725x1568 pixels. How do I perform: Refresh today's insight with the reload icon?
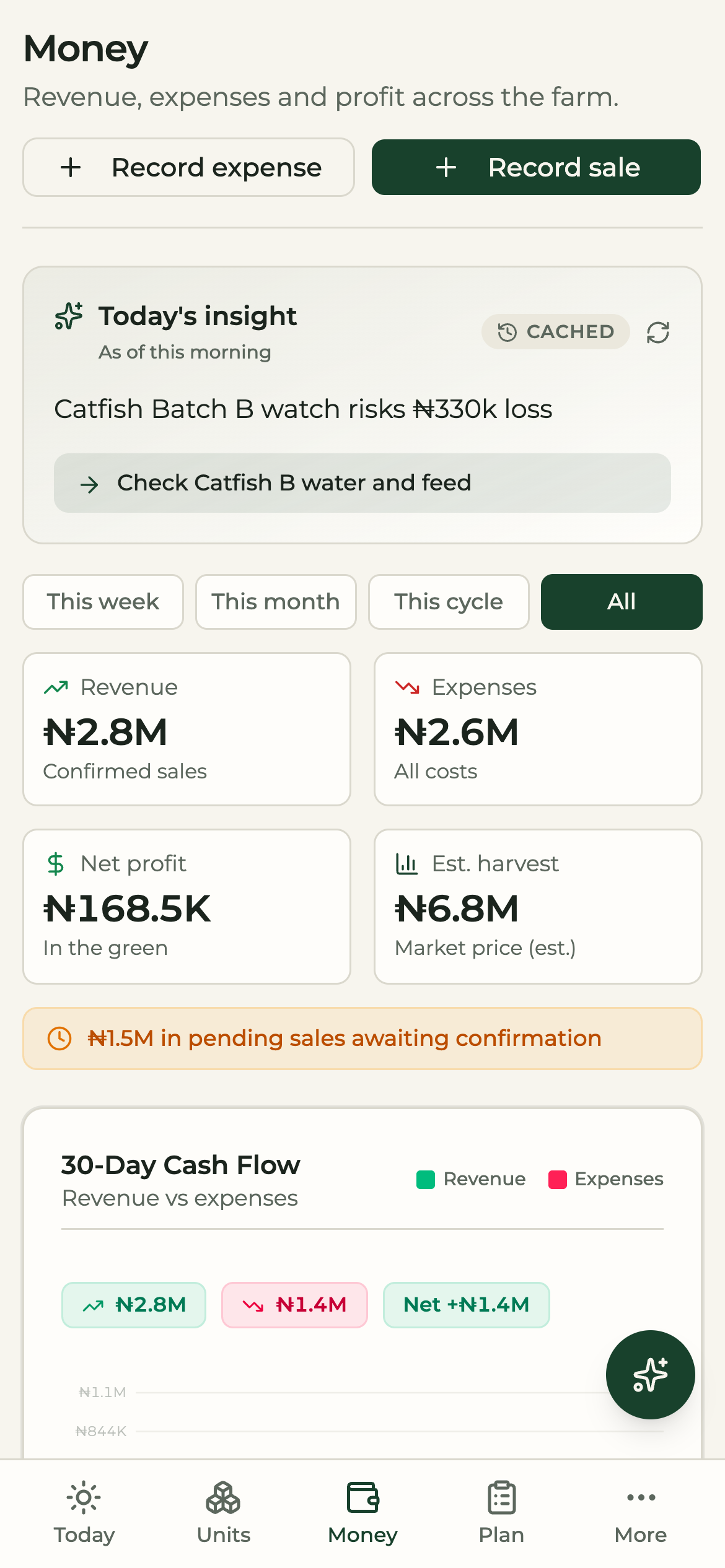pyautogui.click(x=657, y=333)
